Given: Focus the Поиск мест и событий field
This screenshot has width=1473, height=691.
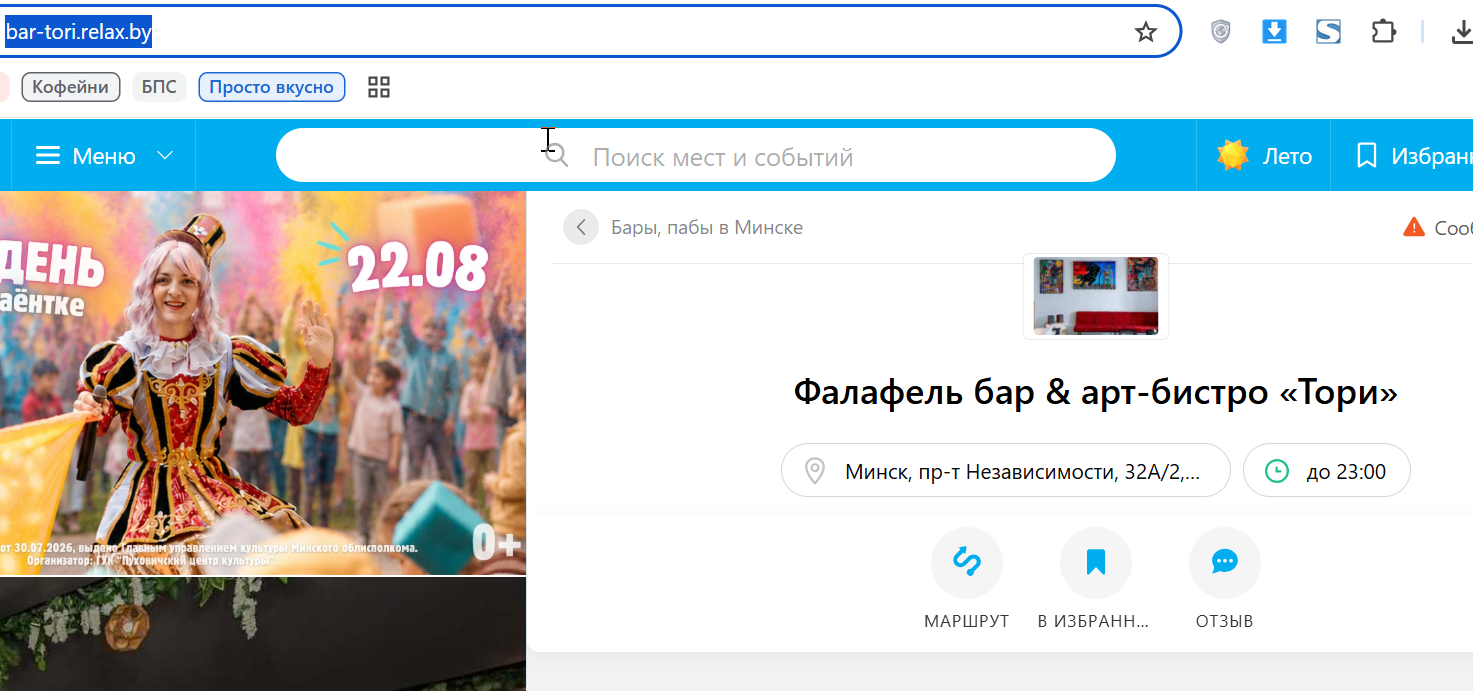Looking at the screenshot, I should coord(695,156).
